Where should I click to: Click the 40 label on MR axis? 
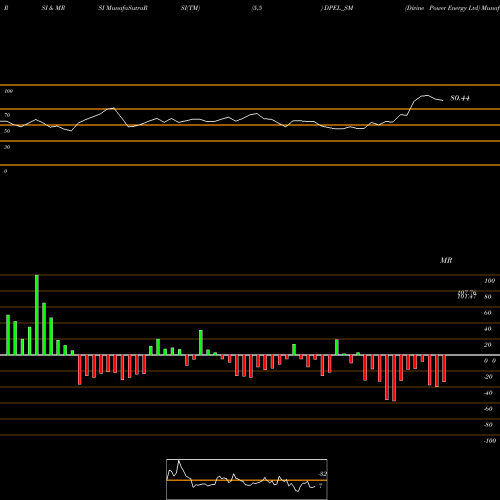tap(487, 329)
